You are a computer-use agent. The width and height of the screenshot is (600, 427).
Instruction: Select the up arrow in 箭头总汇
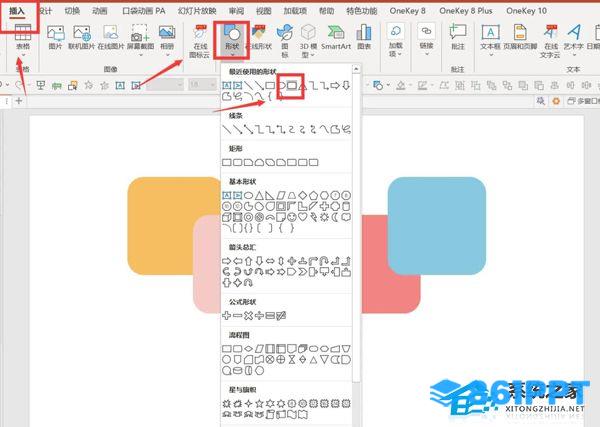[x=248, y=261]
